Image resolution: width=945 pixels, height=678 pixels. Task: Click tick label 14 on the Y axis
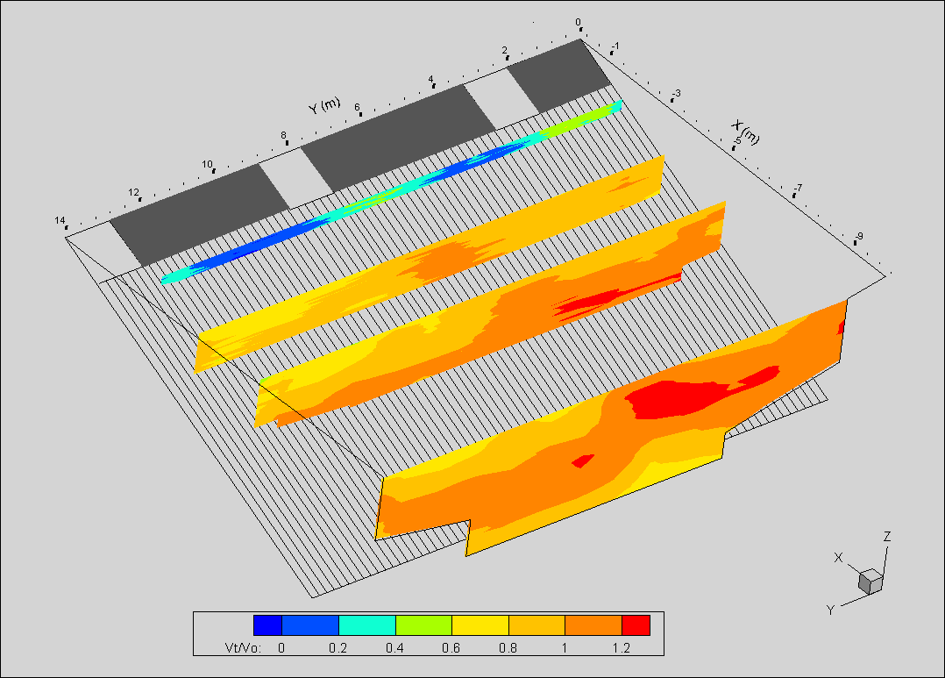[60, 221]
